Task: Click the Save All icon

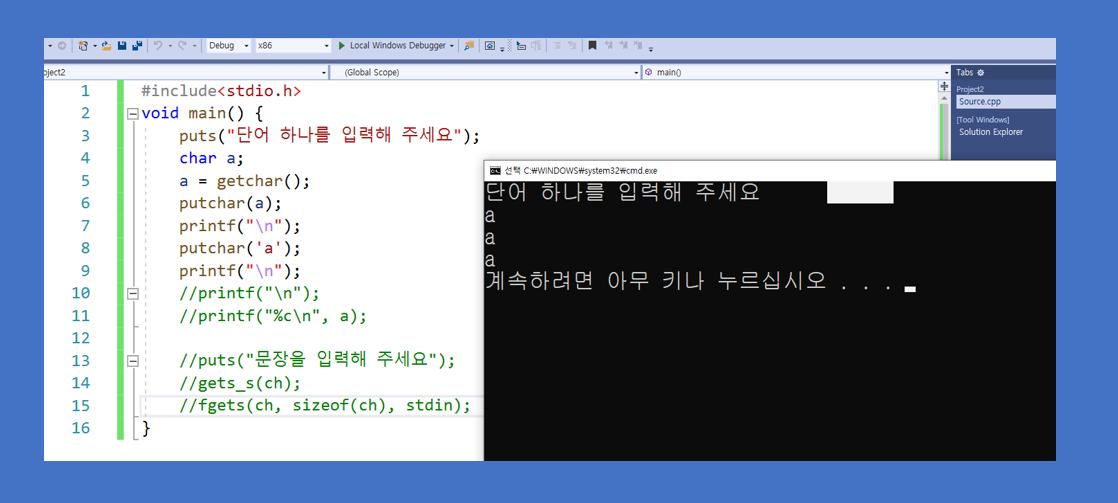Action: click(x=137, y=46)
